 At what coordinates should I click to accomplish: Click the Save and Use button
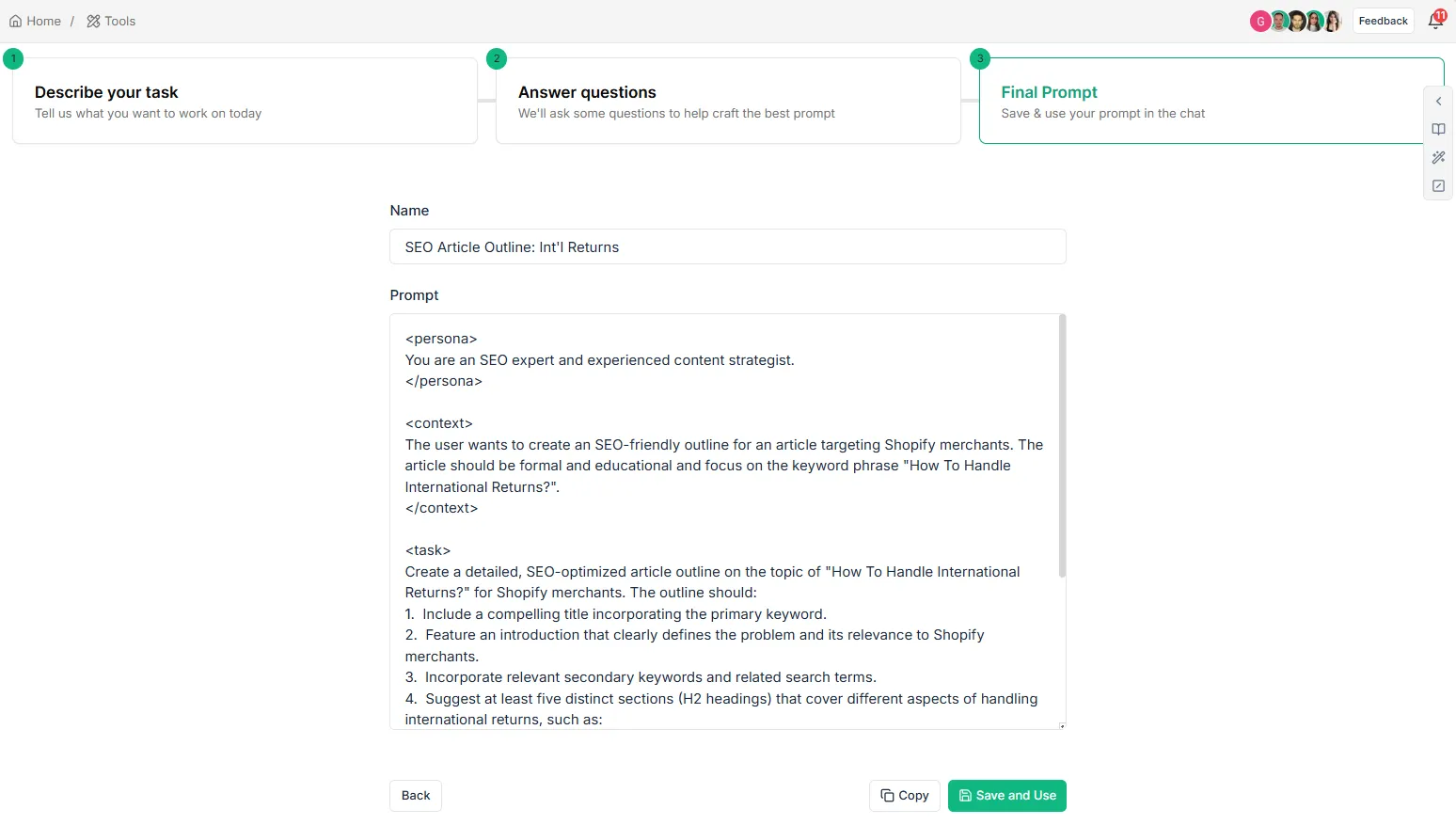coord(1007,796)
